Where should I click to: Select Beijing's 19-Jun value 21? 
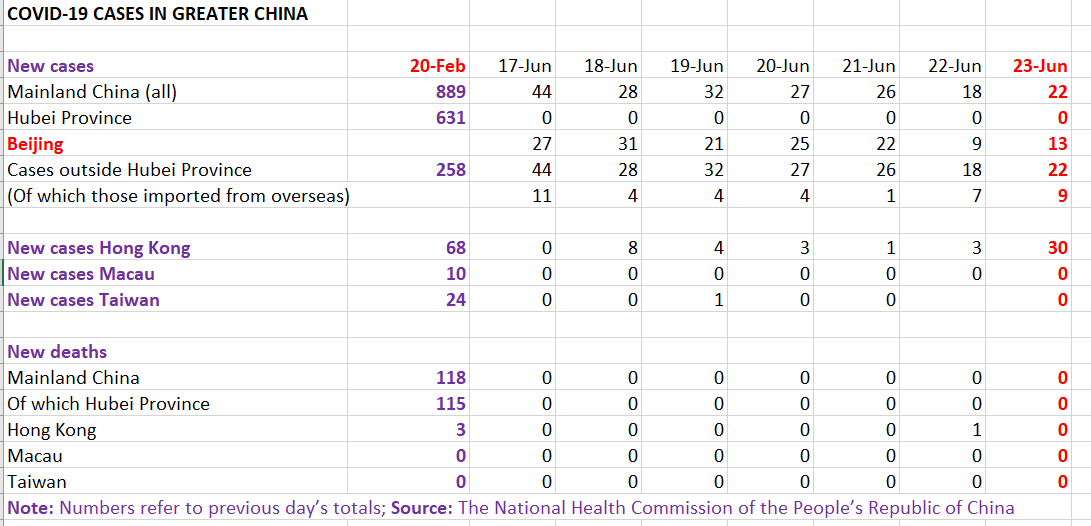714,144
